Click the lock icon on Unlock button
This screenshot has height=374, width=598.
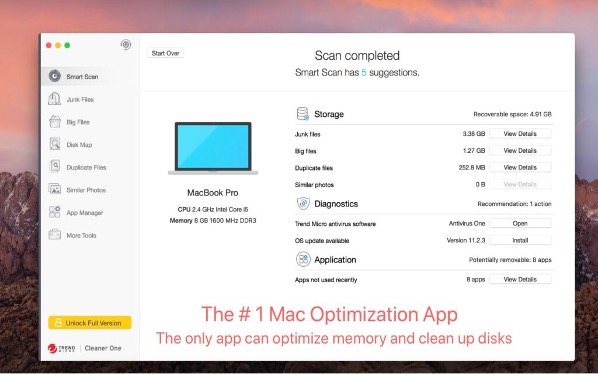58,323
